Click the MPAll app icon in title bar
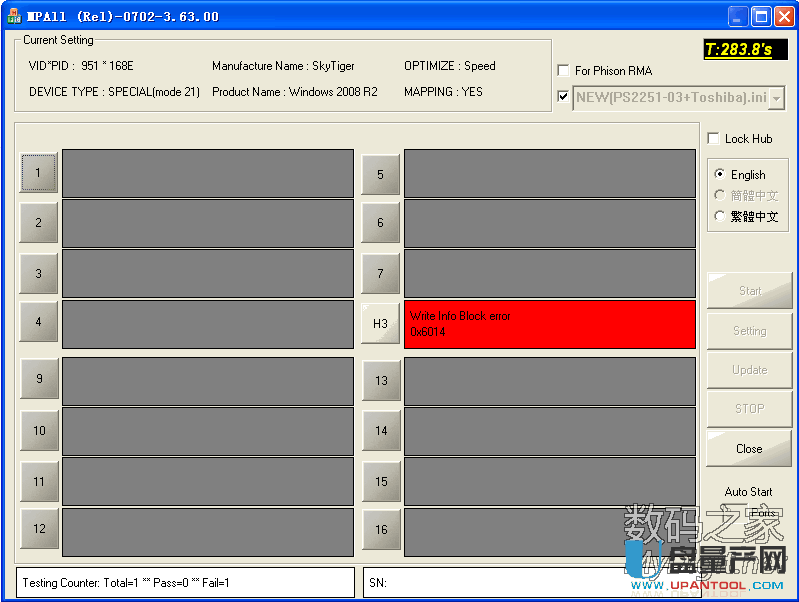The image size is (799, 602). tap(13, 16)
